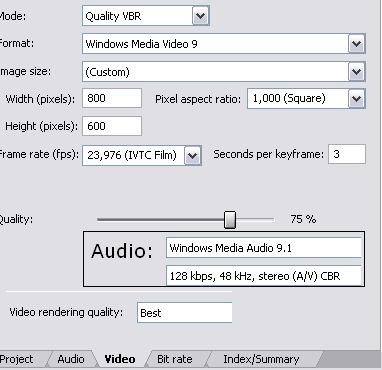Open the Format dropdown showing Windows Media Video 9

tap(224, 44)
